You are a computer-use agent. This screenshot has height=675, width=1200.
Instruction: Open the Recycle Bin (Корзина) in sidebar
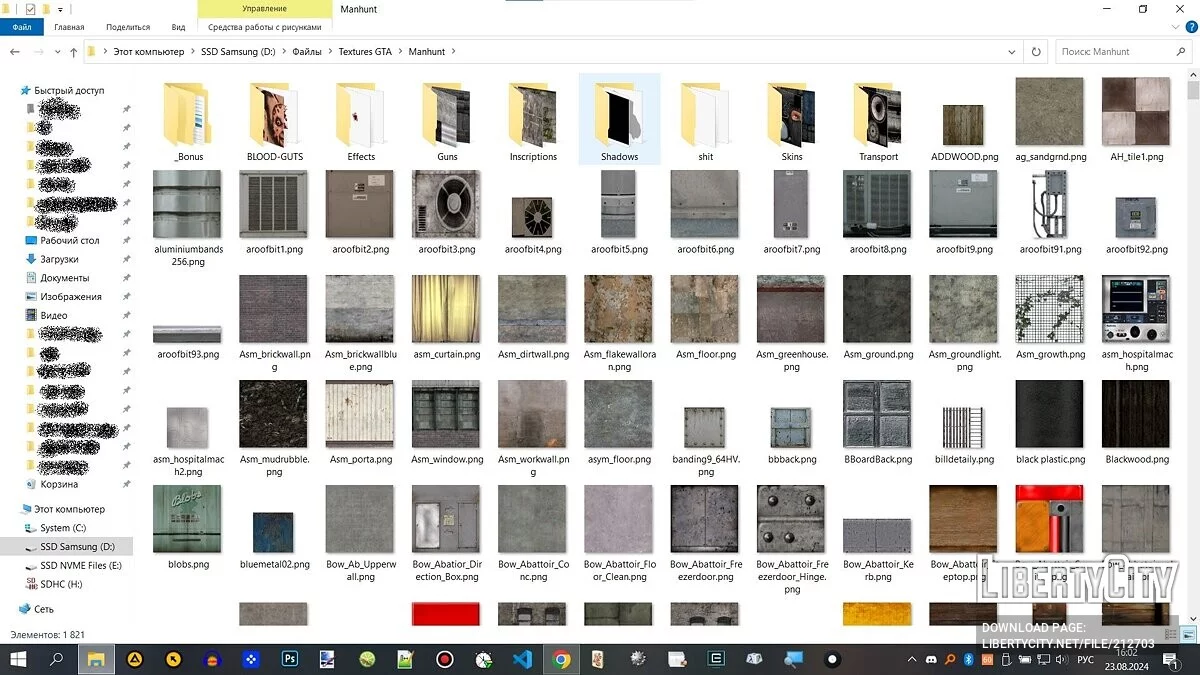[x=59, y=484]
